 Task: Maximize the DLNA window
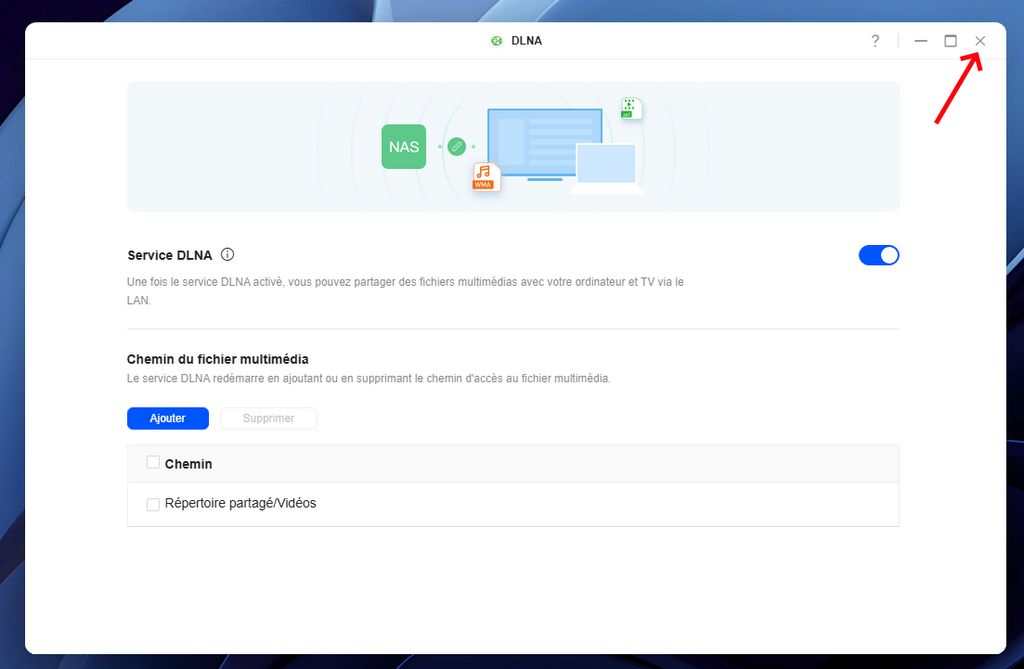950,41
